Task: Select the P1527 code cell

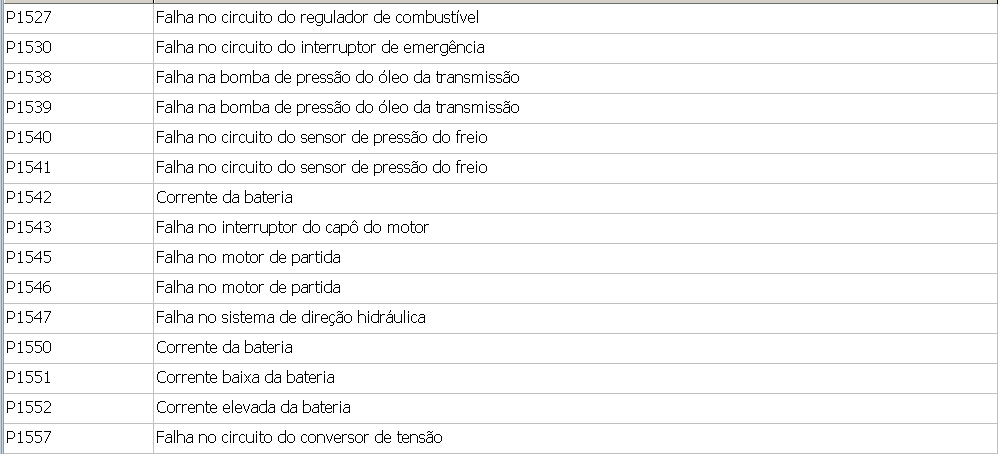Action: 29,18
